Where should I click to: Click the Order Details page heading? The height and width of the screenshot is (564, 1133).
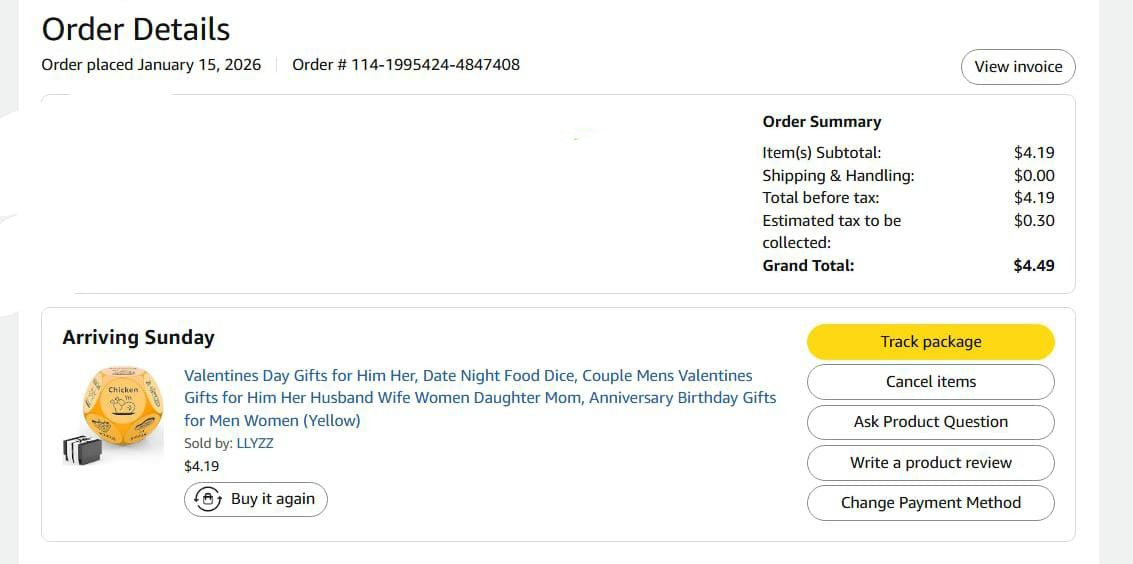136,30
